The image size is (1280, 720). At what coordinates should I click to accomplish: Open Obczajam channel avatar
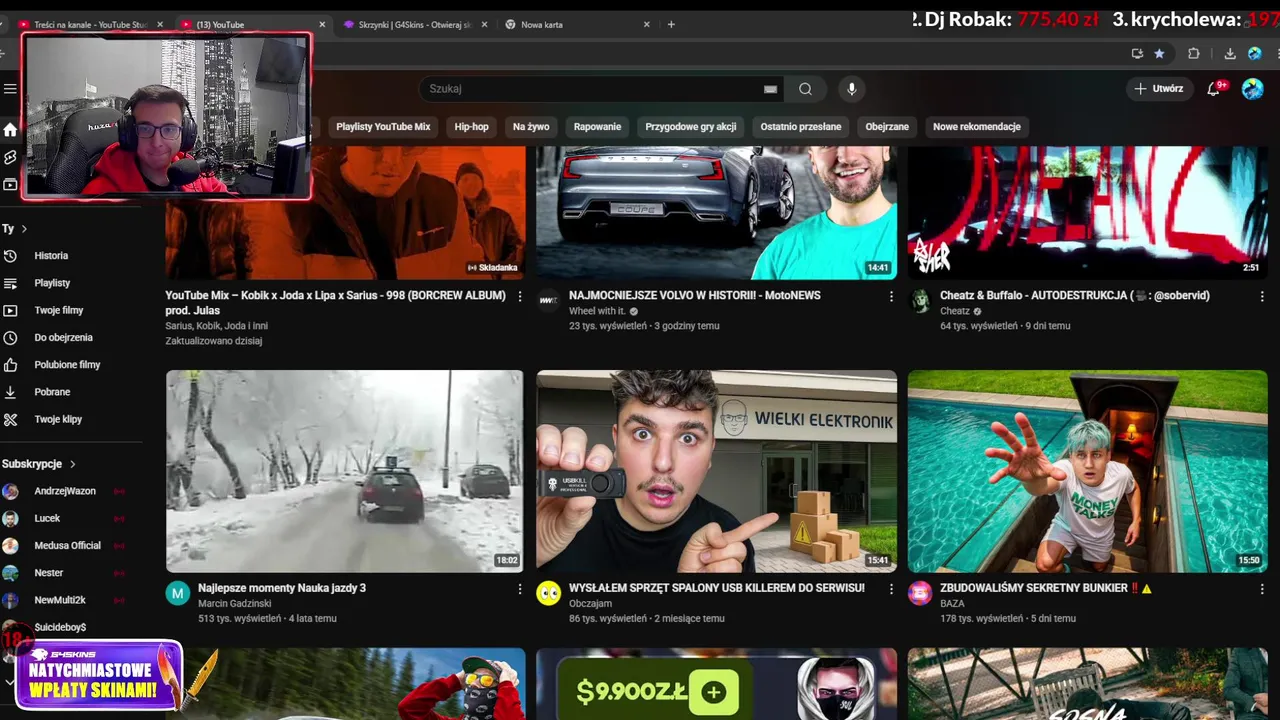[x=548, y=593]
